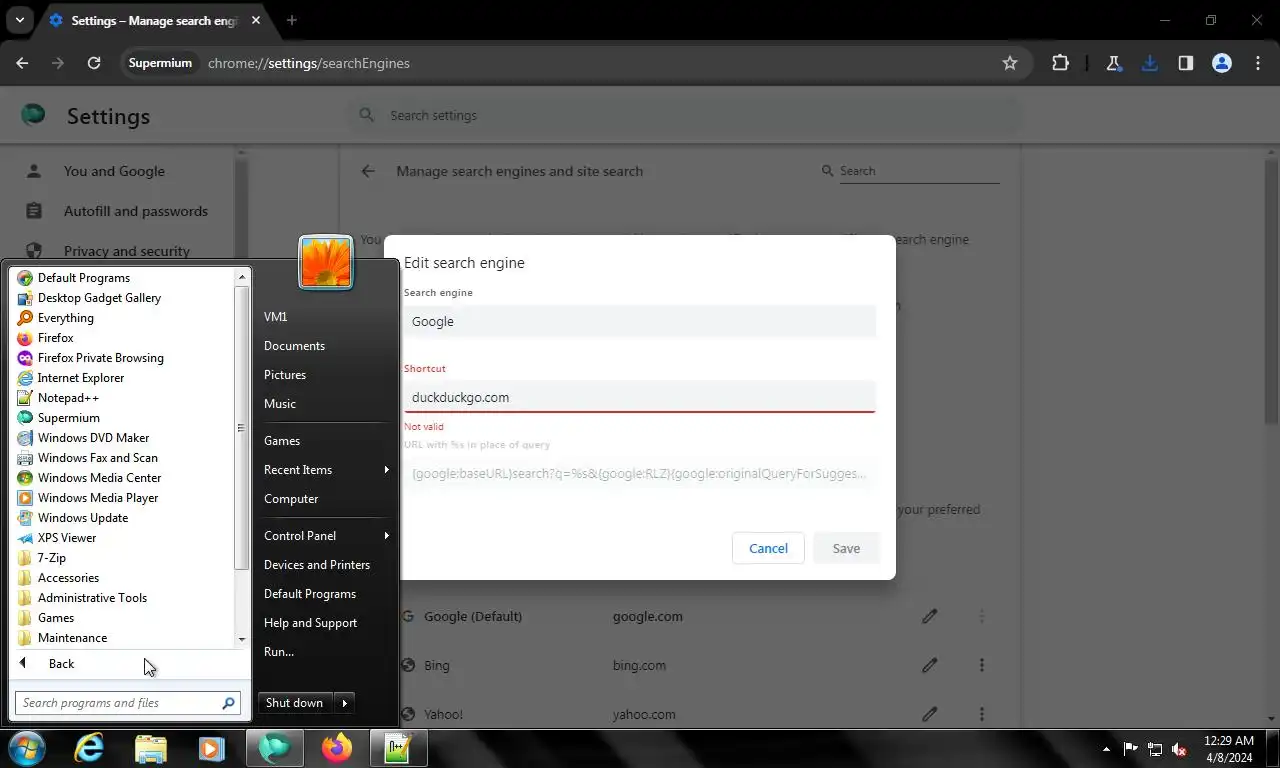
Task: Click the Save button in dialog
Action: [x=846, y=548]
